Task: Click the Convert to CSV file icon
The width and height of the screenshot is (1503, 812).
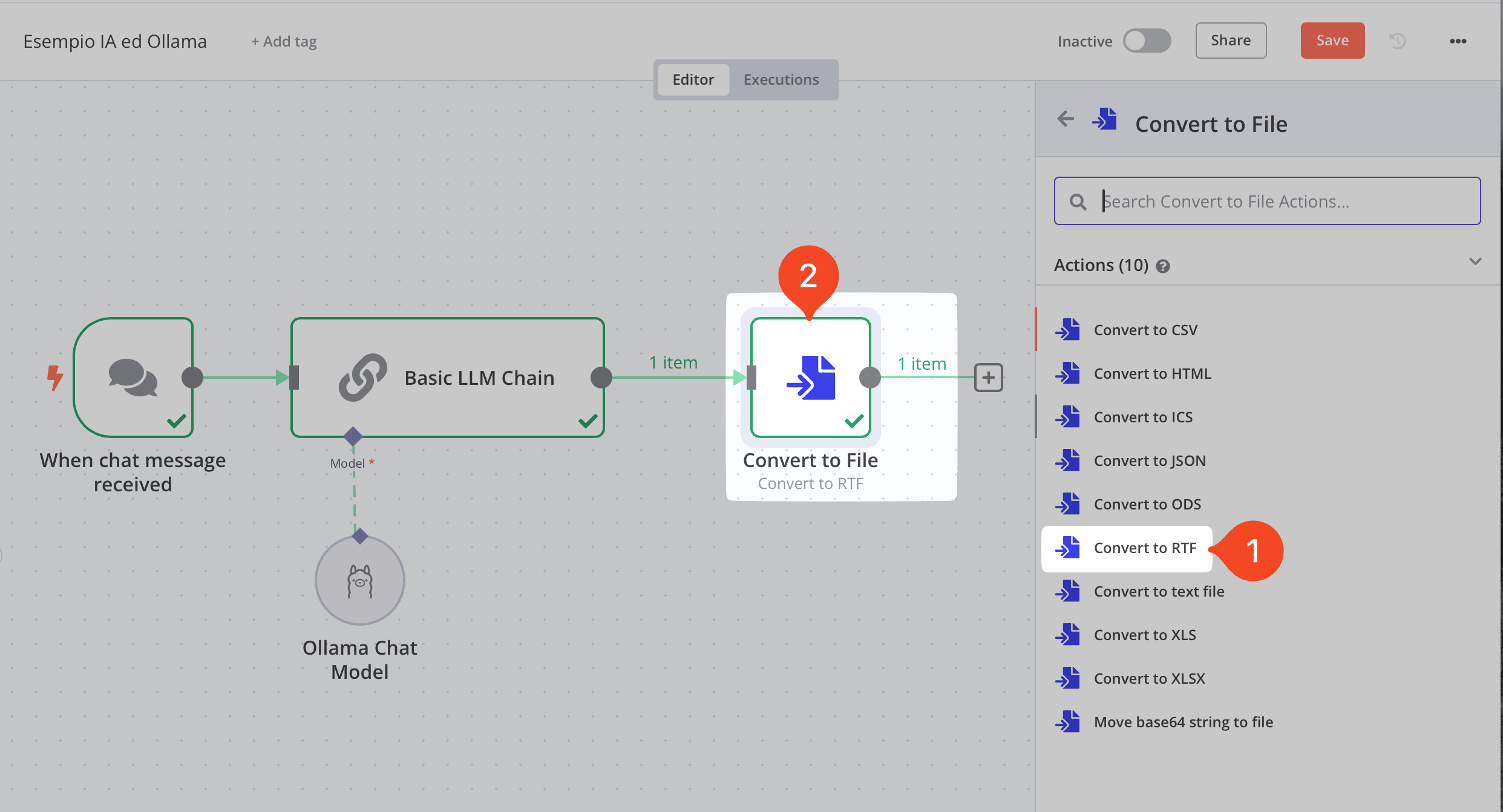Action: pyautogui.click(x=1068, y=330)
